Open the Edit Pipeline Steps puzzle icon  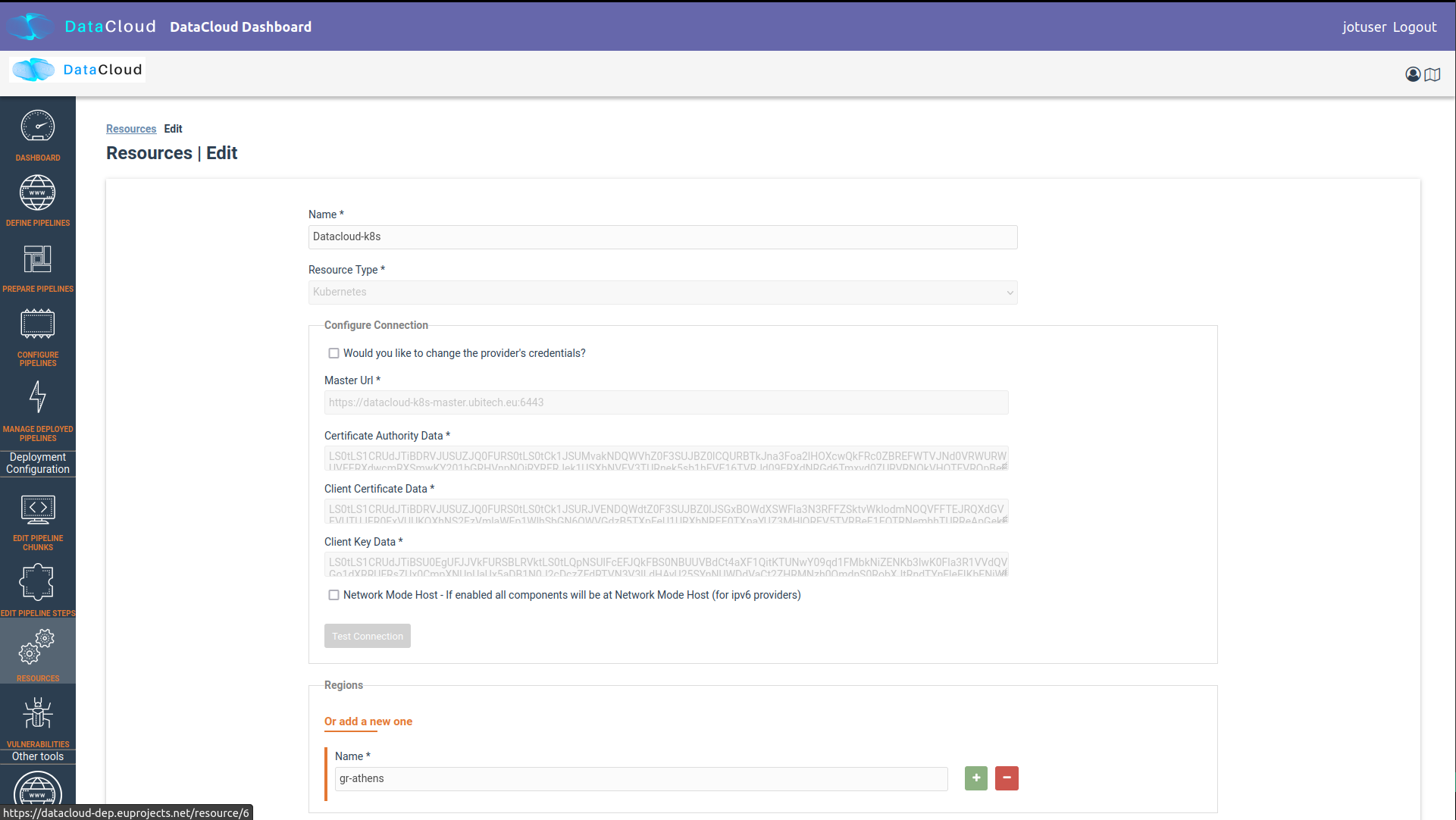(x=38, y=582)
